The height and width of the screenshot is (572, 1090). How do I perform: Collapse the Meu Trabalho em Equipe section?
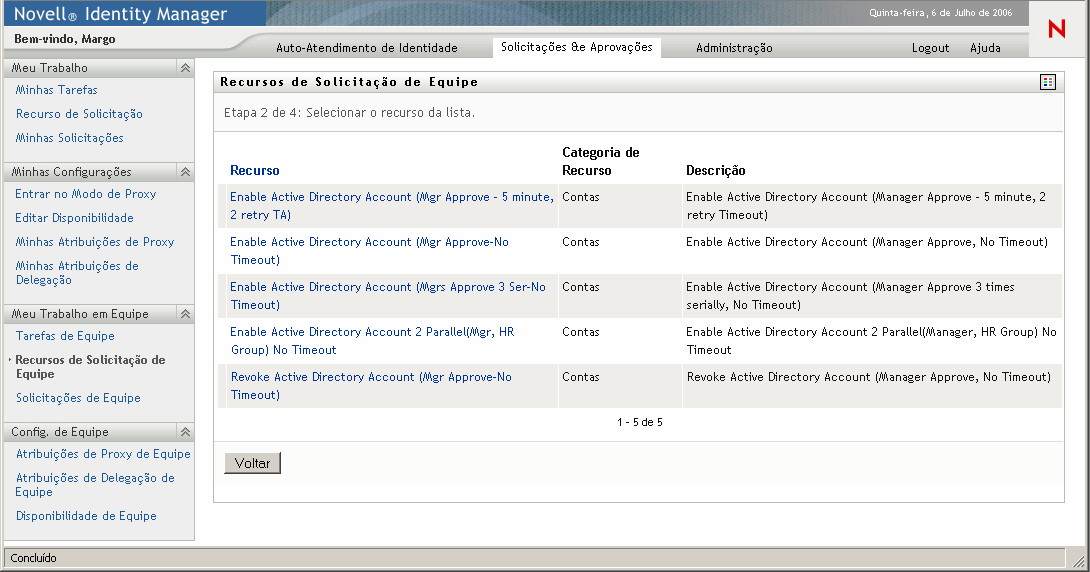[185, 313]
